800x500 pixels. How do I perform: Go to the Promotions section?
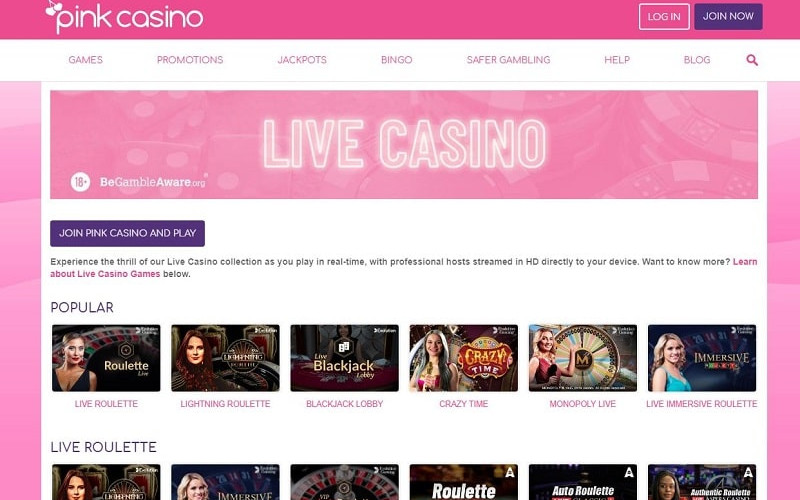(x=190, y=60)
